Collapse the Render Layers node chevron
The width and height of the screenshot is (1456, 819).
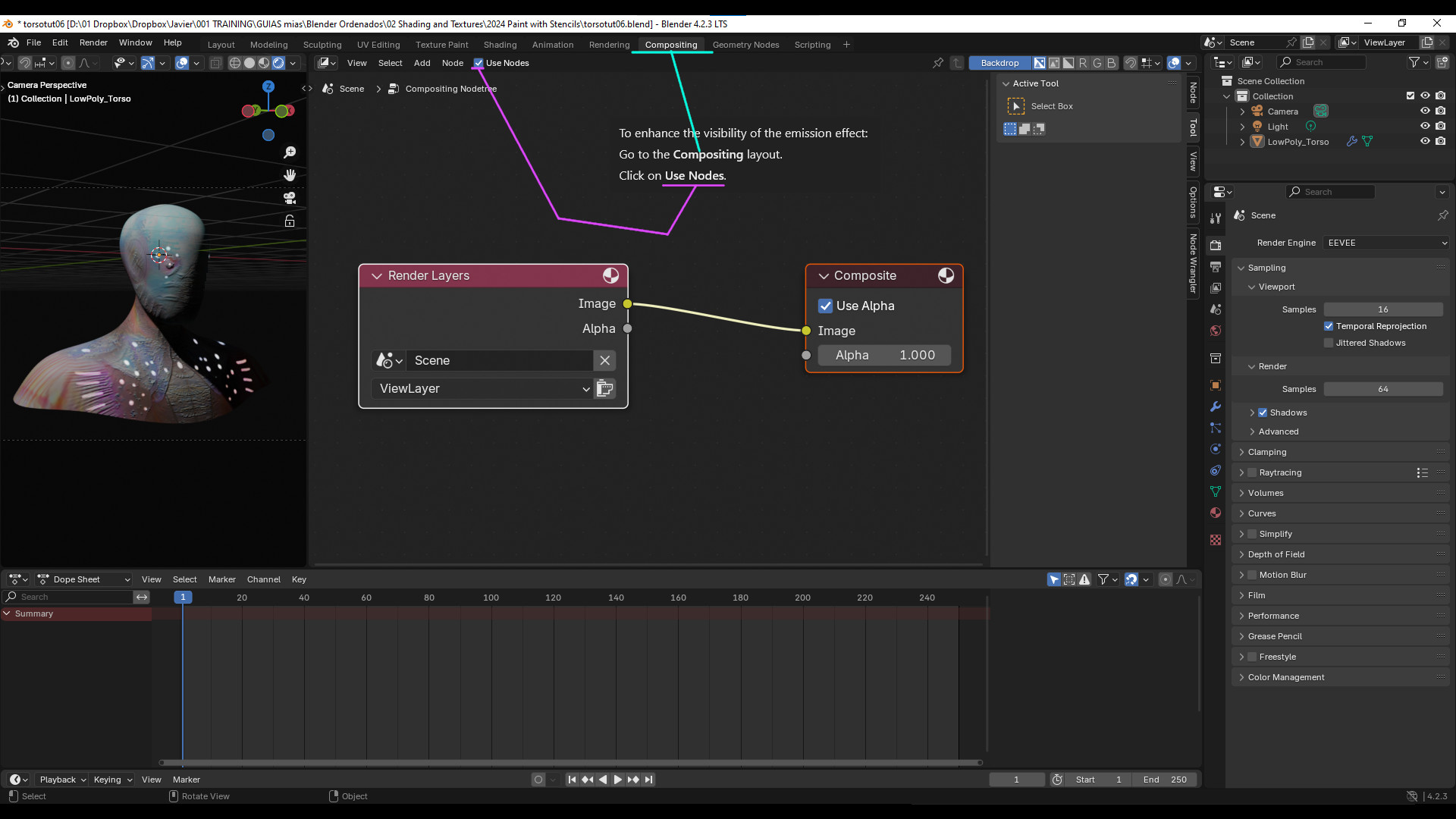[x=376, y=276]
